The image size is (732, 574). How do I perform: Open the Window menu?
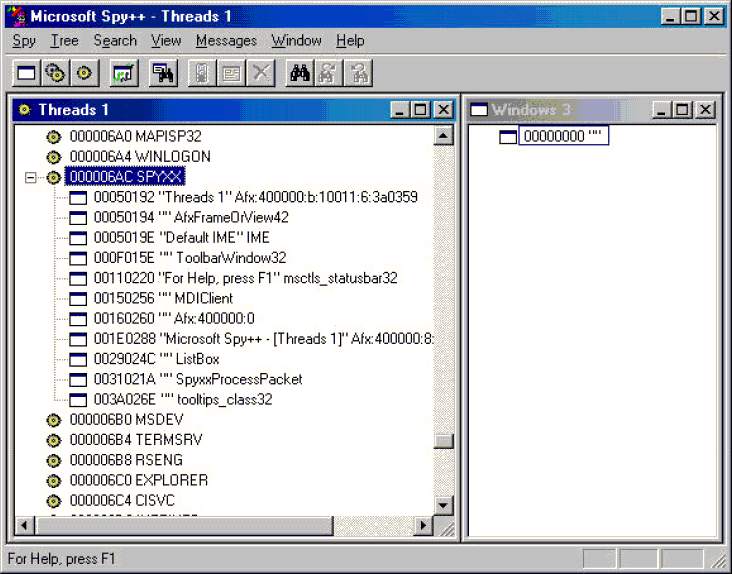[x=296, y=41]
